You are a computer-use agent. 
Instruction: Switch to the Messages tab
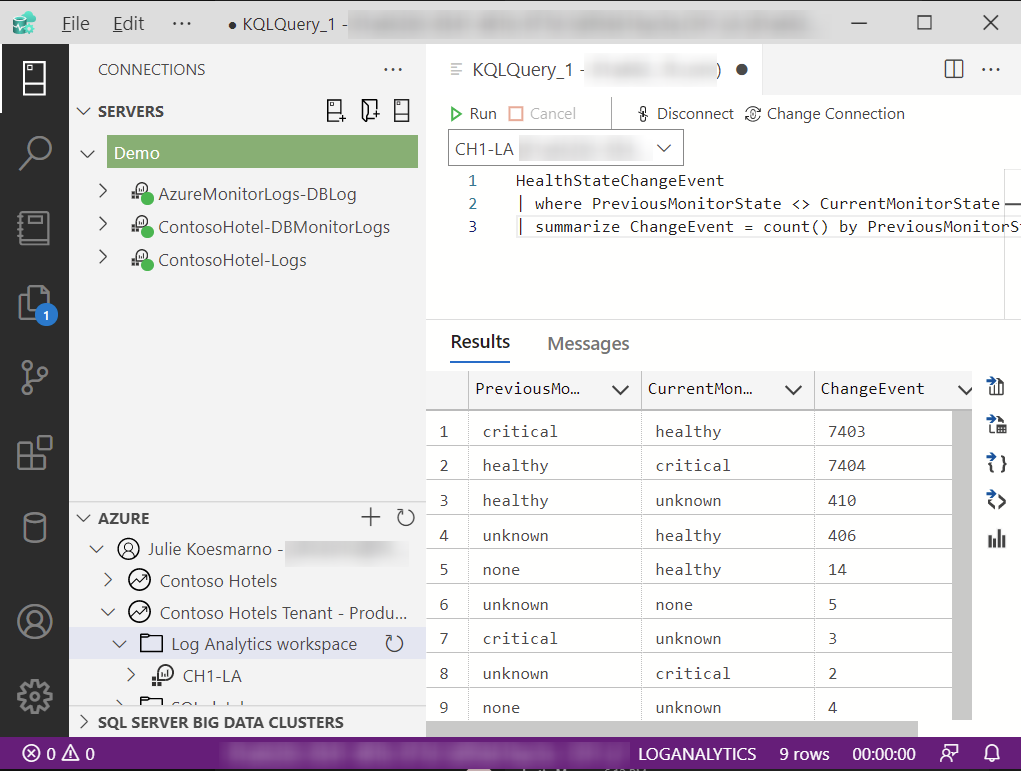[x=588, y=343]
